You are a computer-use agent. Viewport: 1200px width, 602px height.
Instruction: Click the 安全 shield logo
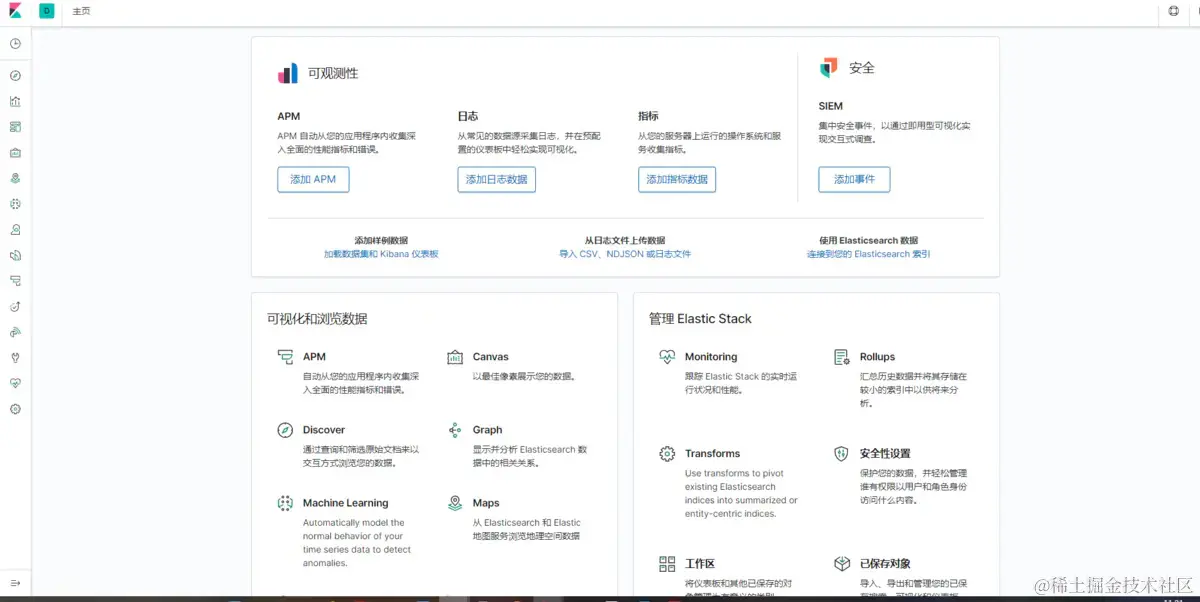coord(828,67)
